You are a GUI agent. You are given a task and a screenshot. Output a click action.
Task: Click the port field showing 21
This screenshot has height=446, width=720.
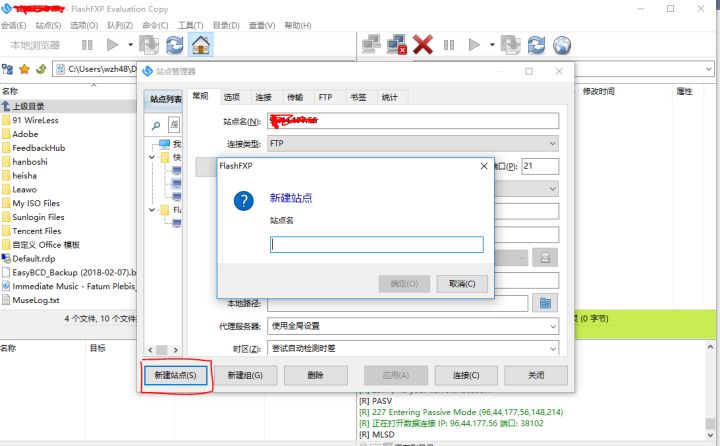click(540, 166)
